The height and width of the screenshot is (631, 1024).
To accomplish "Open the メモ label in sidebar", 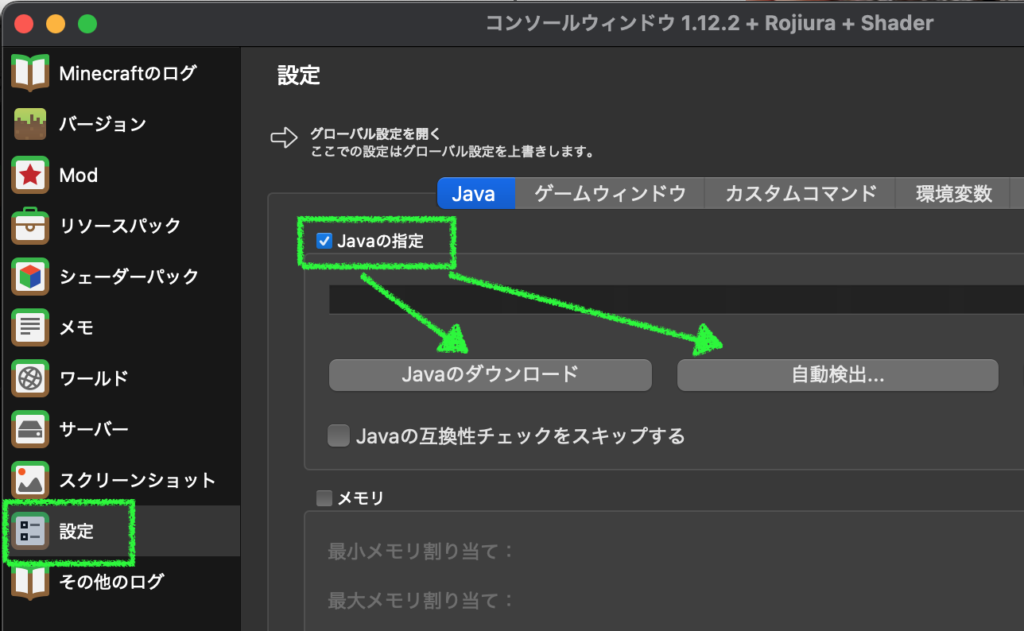I will [x=76, y=327].
